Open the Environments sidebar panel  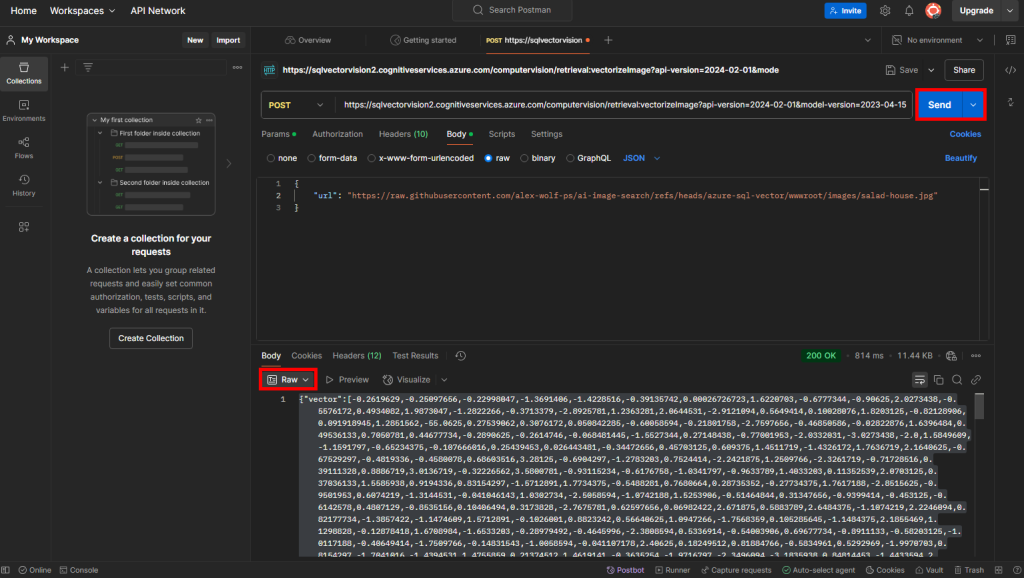(x=24, y=110)
